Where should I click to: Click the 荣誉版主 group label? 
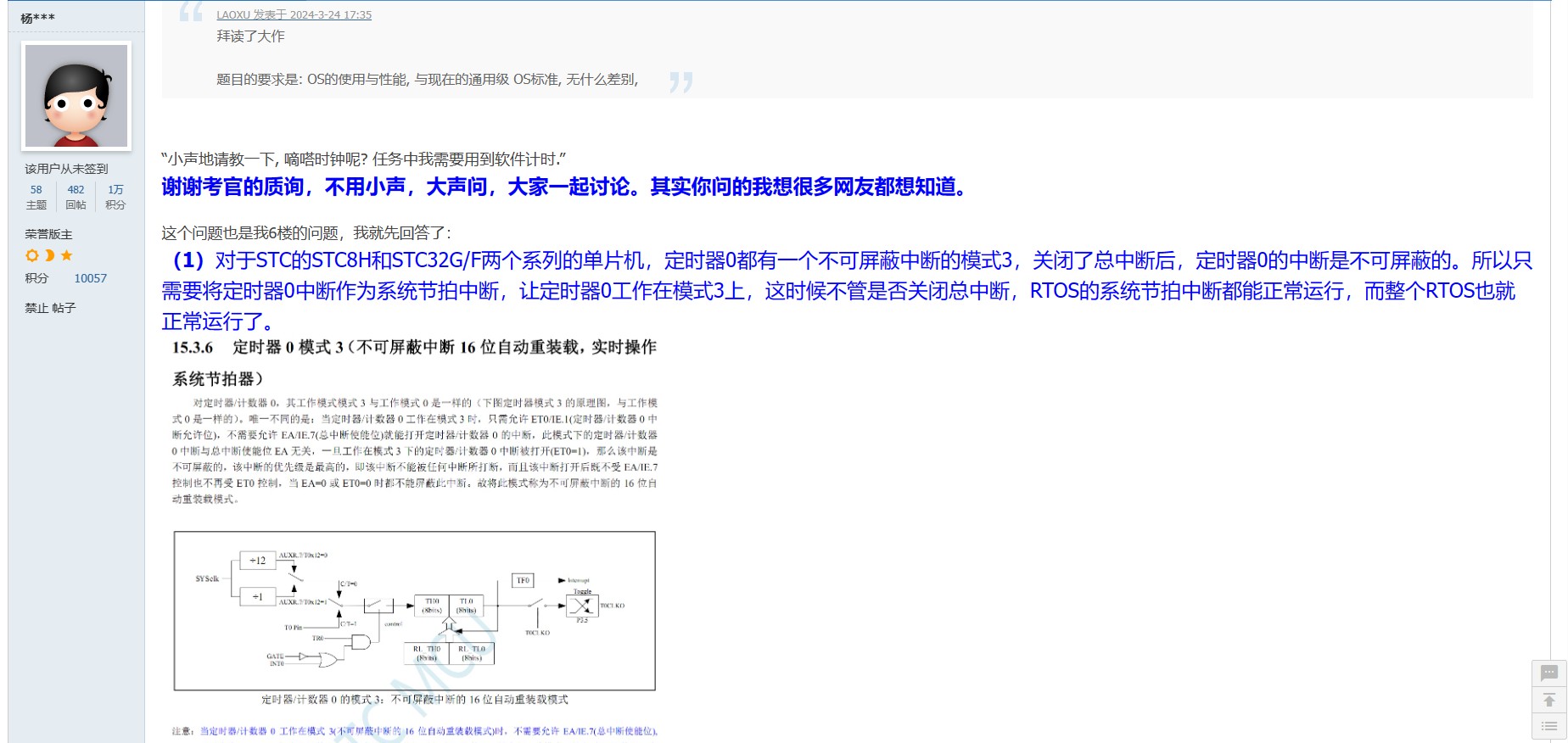pos(48,234)
